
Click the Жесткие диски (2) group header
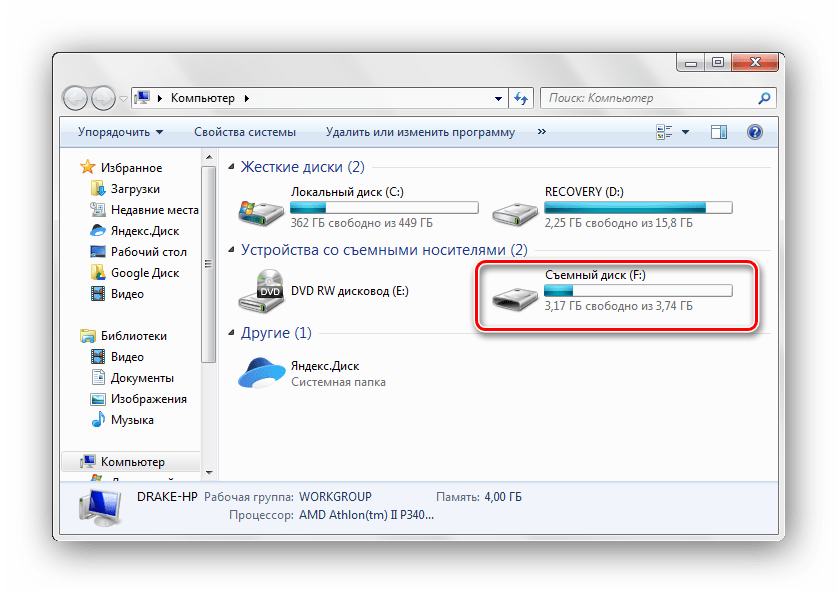pos(302,167)
